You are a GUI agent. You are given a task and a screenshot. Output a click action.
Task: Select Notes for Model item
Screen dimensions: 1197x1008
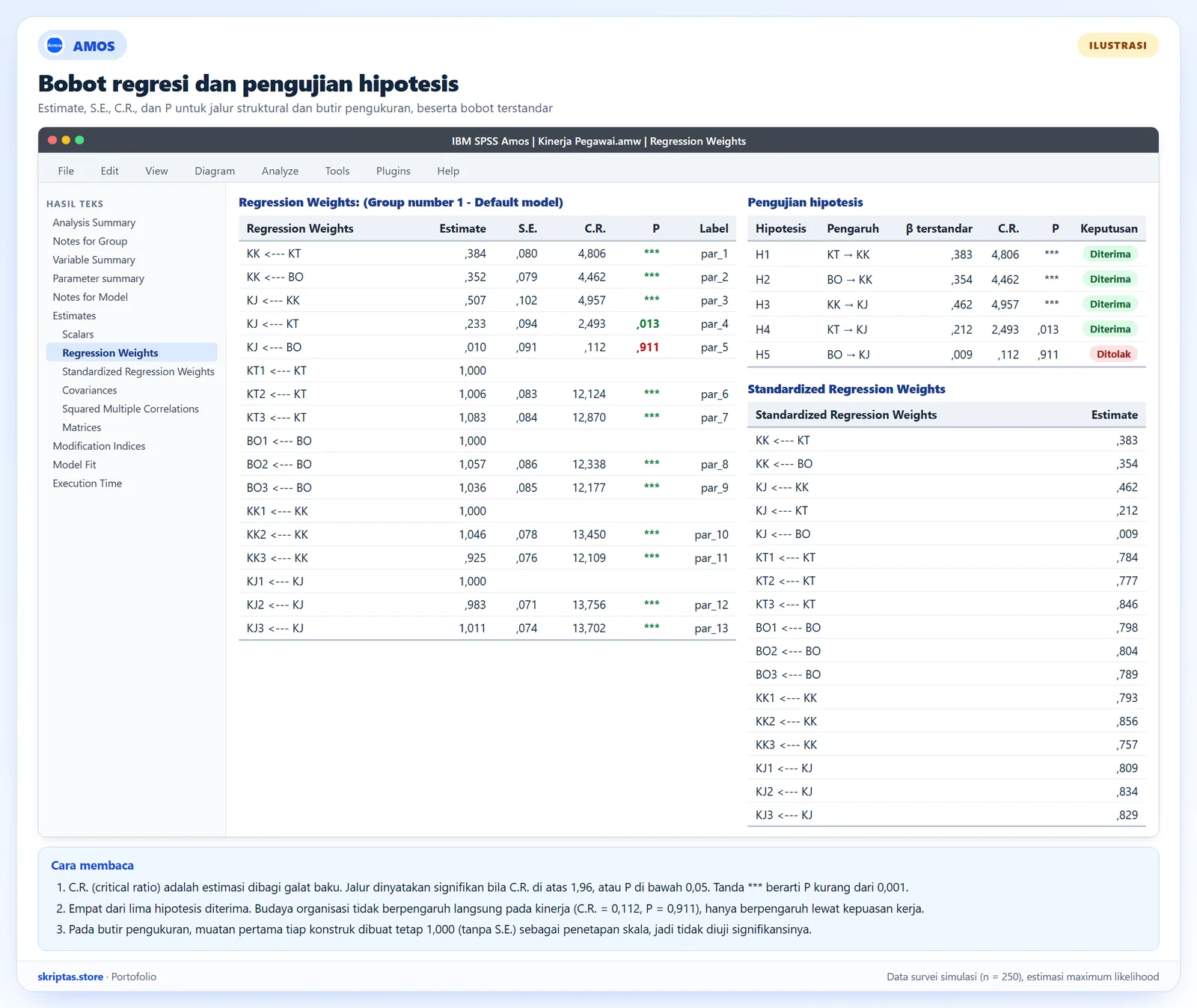(x=90, y=297)
